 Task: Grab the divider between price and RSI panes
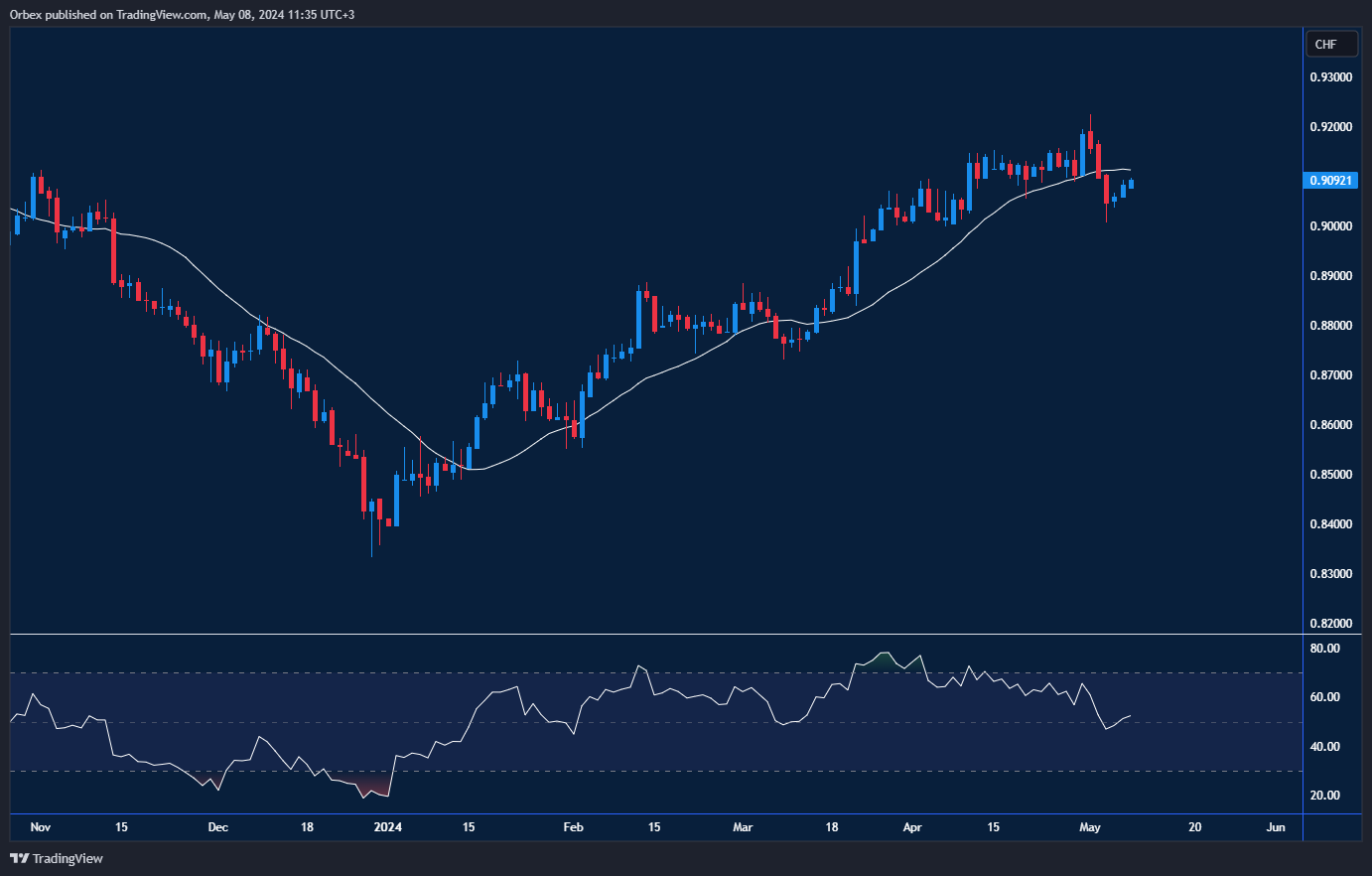tap(655, 634)
